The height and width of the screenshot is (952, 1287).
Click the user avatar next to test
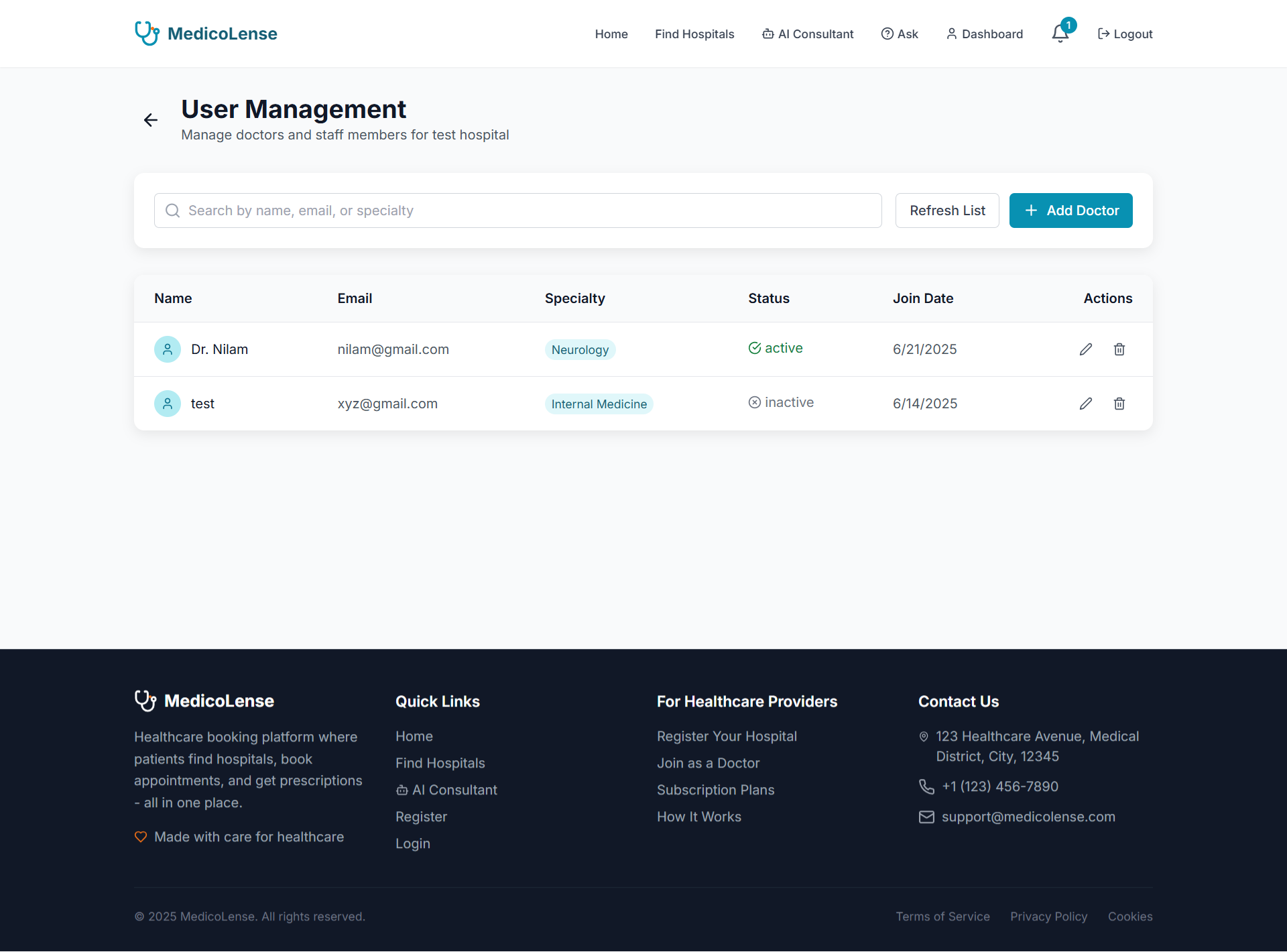pyautogui.click(x=168, y=404)
